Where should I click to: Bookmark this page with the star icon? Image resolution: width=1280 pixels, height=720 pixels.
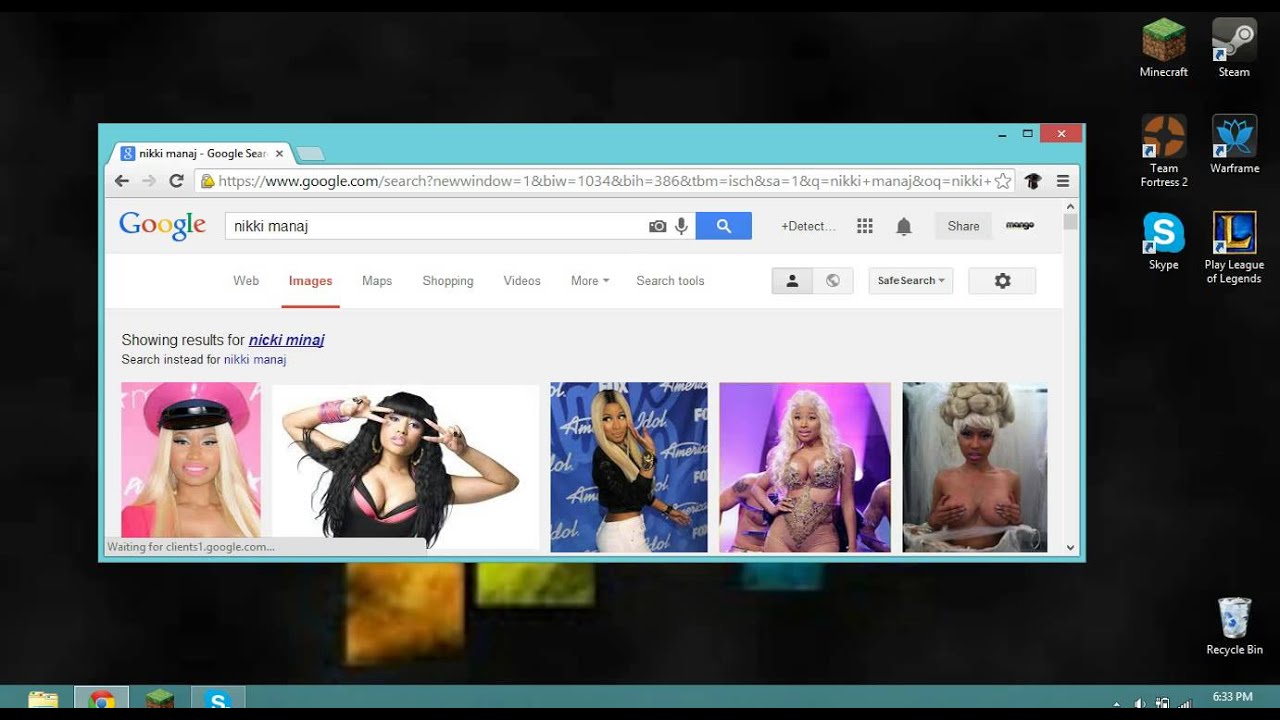[x=1002, y=181]
